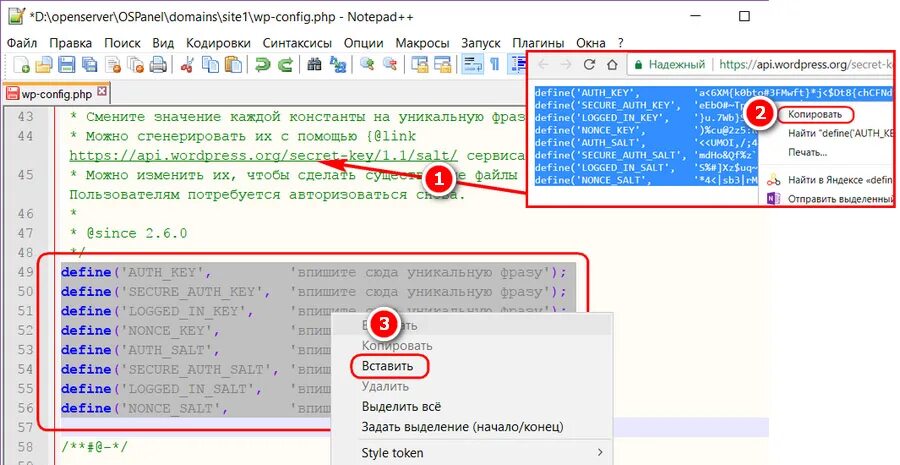Open the api.wordpress.org salt link in editor
900x465 pixels.
click(263, 156)
